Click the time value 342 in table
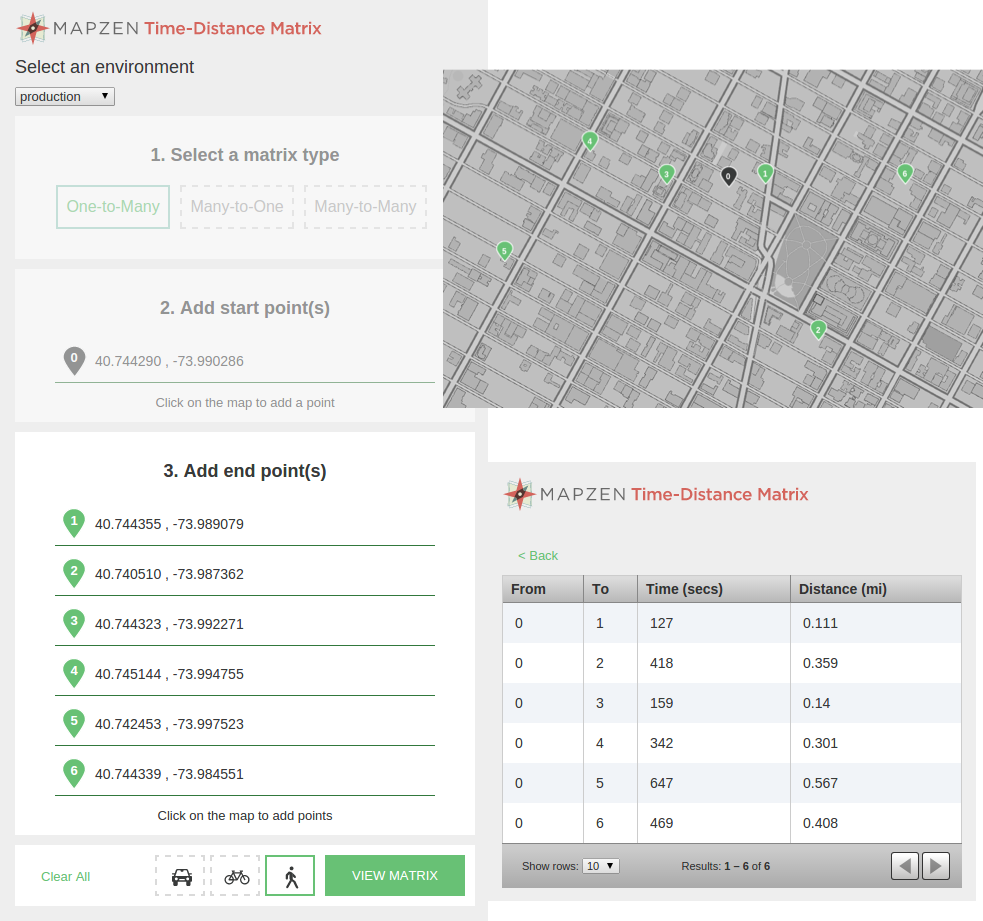The image size is (983, 921). (661, 744)
